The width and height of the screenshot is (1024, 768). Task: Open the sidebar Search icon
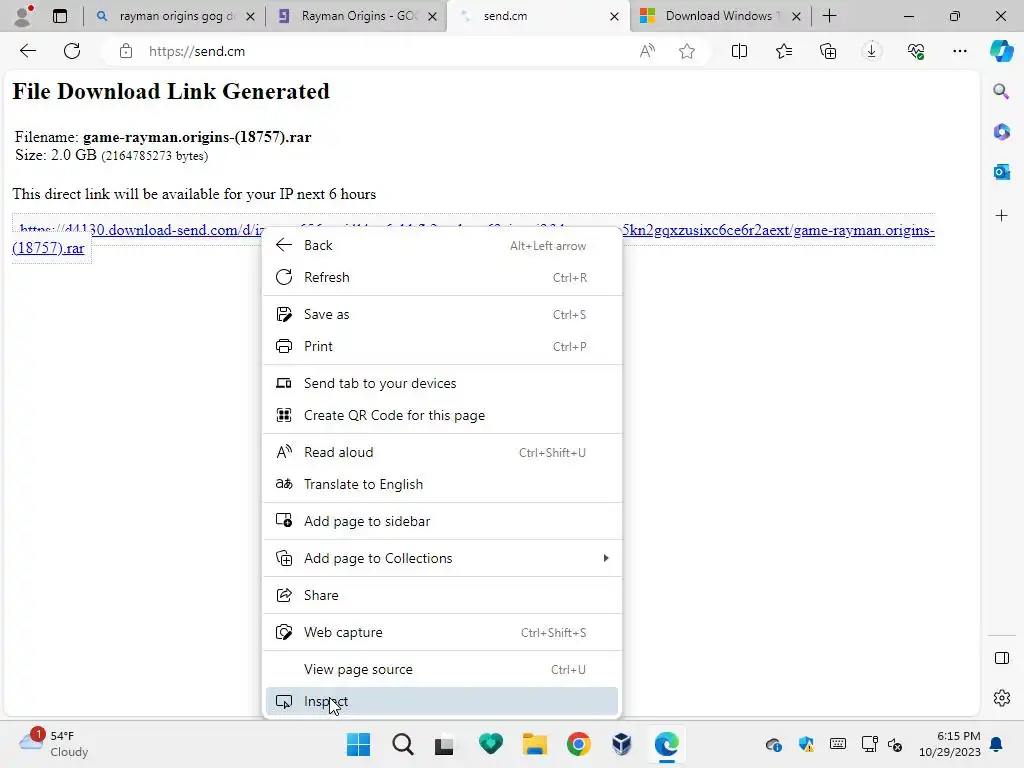[1001, 91]
